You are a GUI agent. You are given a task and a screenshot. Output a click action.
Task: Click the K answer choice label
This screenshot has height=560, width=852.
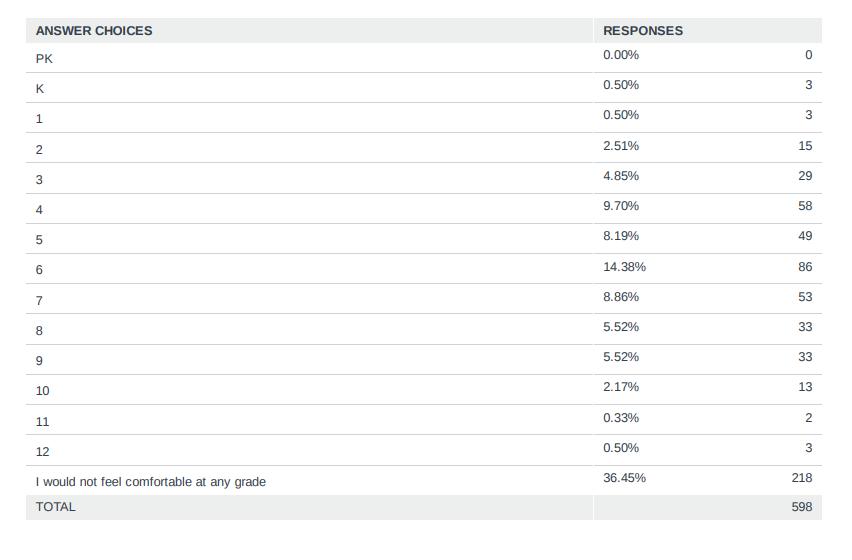click(40, 88)
